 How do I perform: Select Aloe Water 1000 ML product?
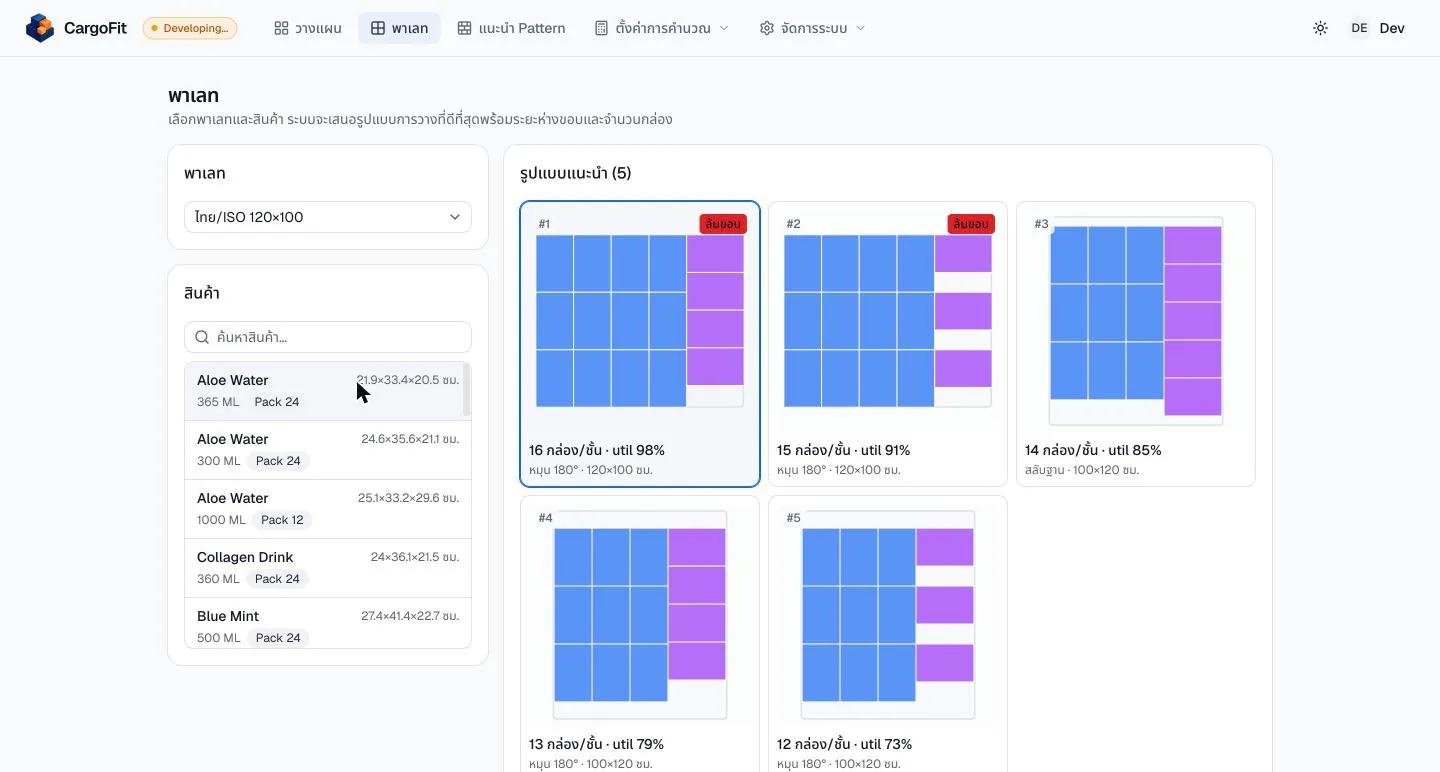328,509
